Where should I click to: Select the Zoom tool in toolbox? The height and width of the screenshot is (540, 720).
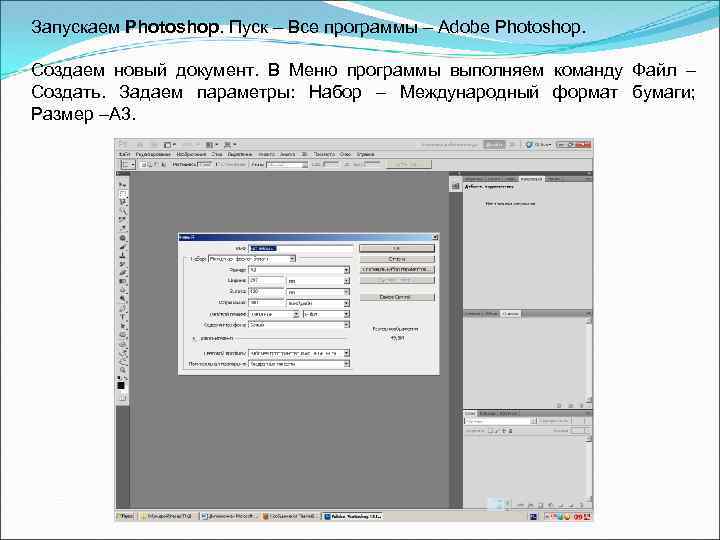[x=122, y=371]
